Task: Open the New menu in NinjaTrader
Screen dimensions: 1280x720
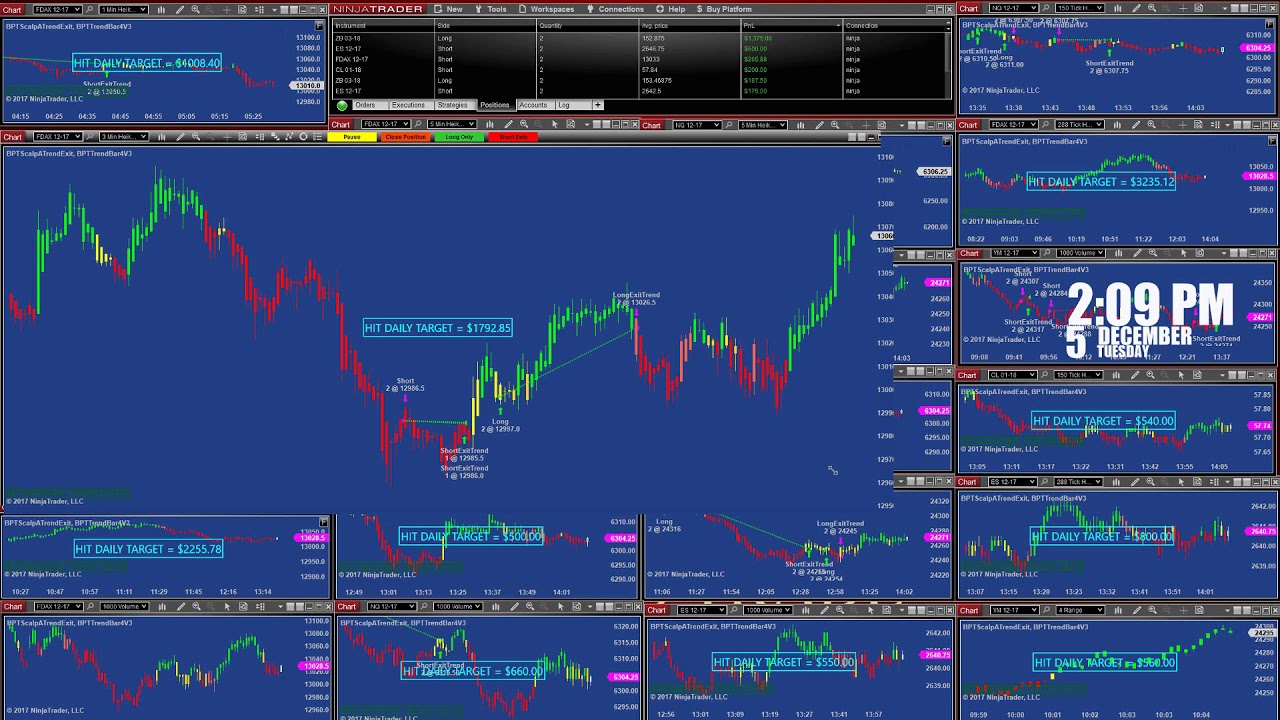Action: pos(448,9)
